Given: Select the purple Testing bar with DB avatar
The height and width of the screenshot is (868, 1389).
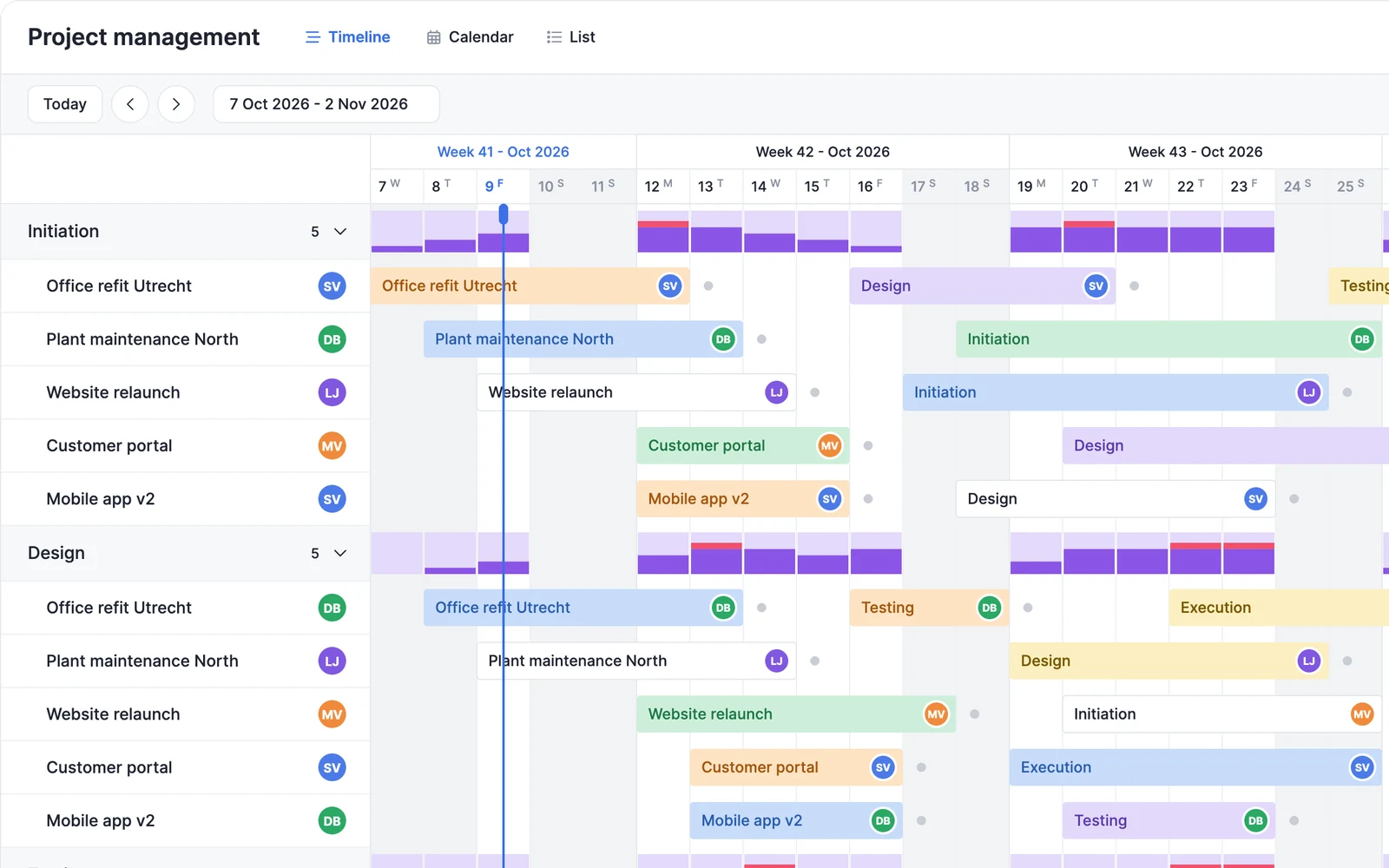Looking at the screenshot, I should [1168, 821].
